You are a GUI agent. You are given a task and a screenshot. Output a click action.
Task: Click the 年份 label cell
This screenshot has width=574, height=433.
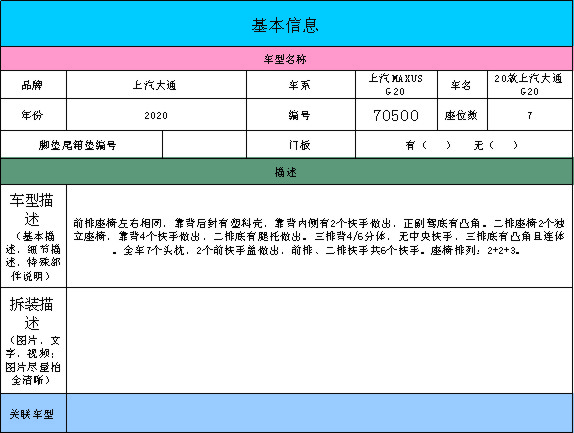point(33,115)
